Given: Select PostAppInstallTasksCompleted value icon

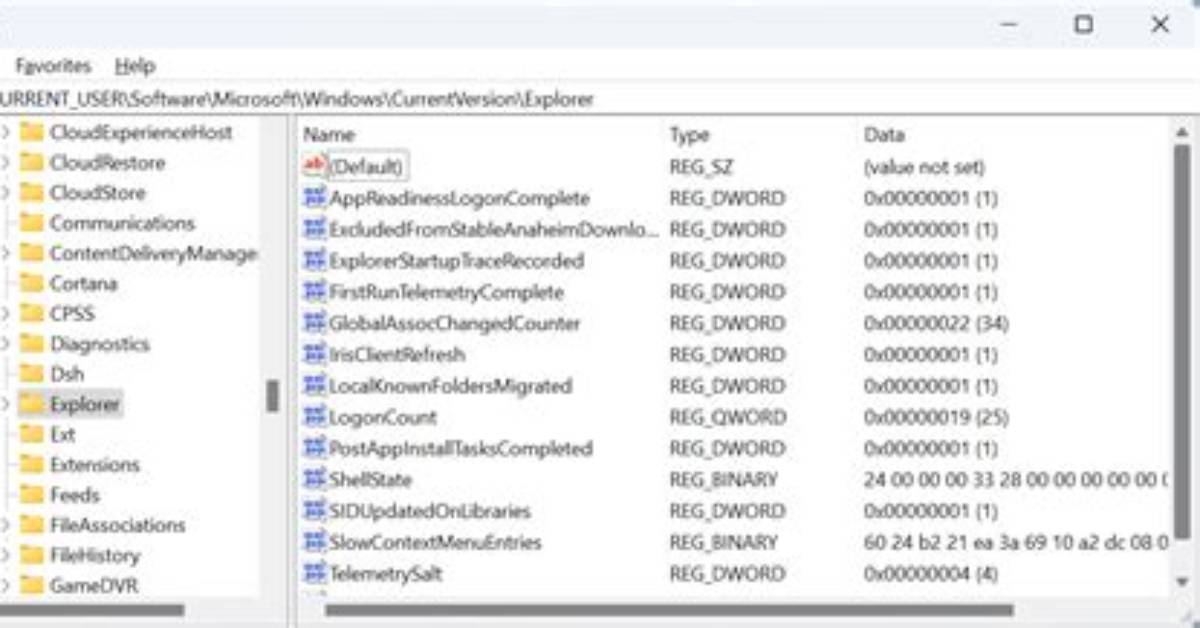Looking at the screenshot, I should (315, 448).
